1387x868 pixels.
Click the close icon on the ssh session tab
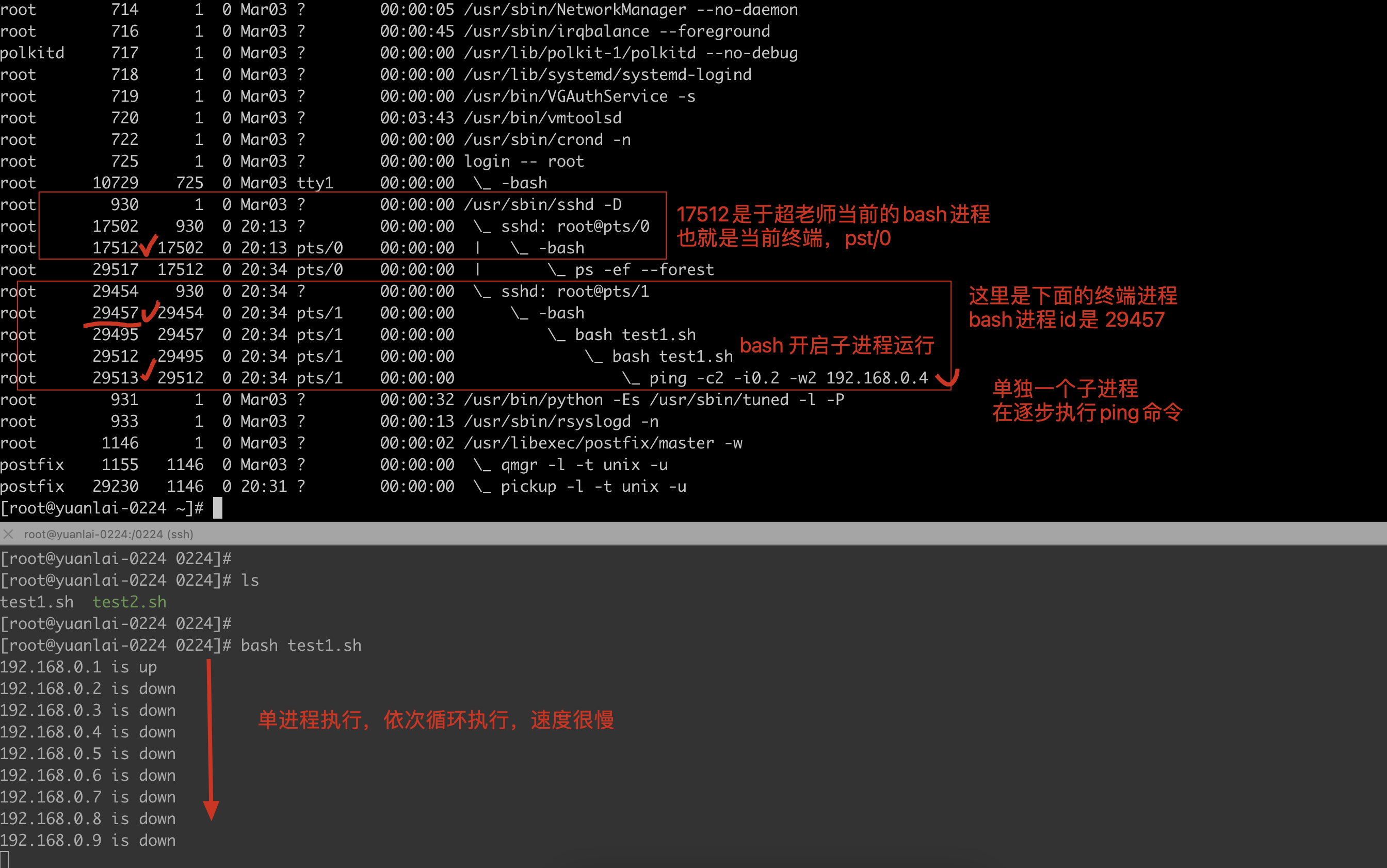pyautogui.click(x=9, y=534)
